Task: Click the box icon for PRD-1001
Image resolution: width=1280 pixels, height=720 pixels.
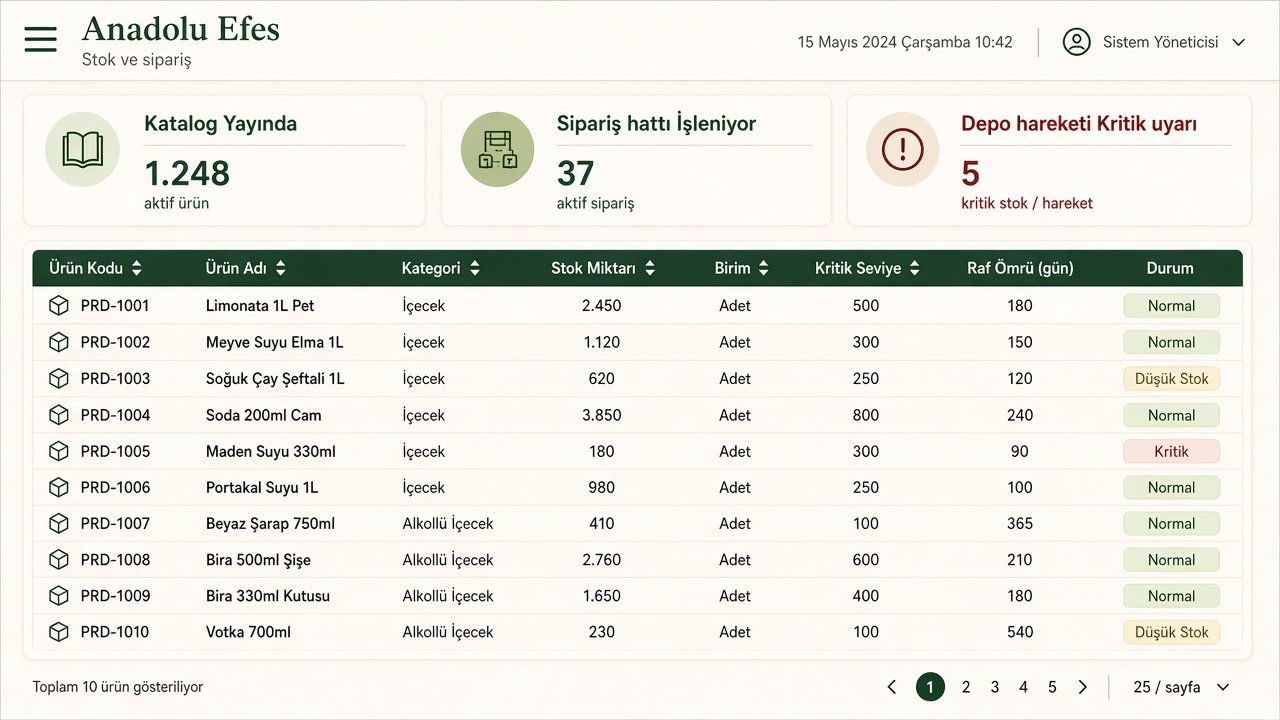Action: coord(59,306)
